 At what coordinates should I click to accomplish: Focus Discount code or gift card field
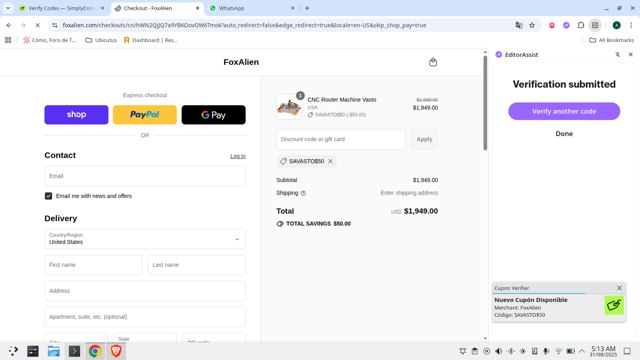[341, 139]
